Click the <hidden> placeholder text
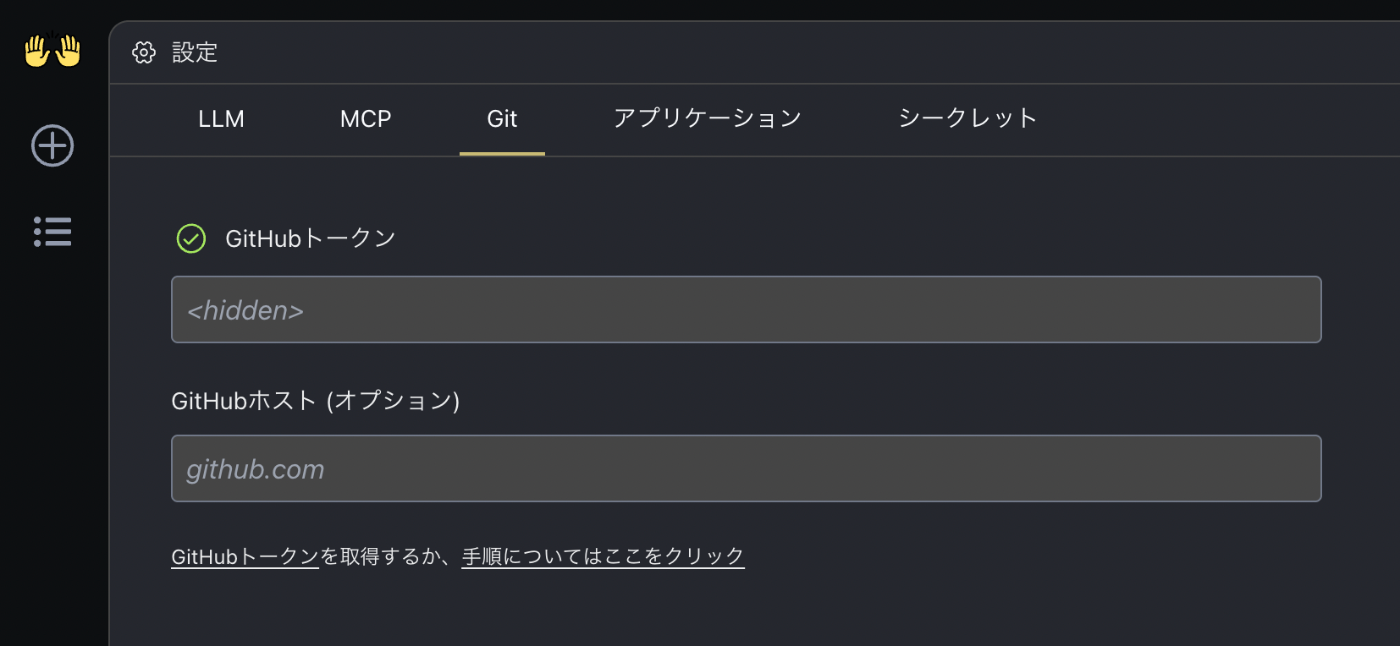The height and width of the screenshot is (646, 1400). [x=245, y=311]
